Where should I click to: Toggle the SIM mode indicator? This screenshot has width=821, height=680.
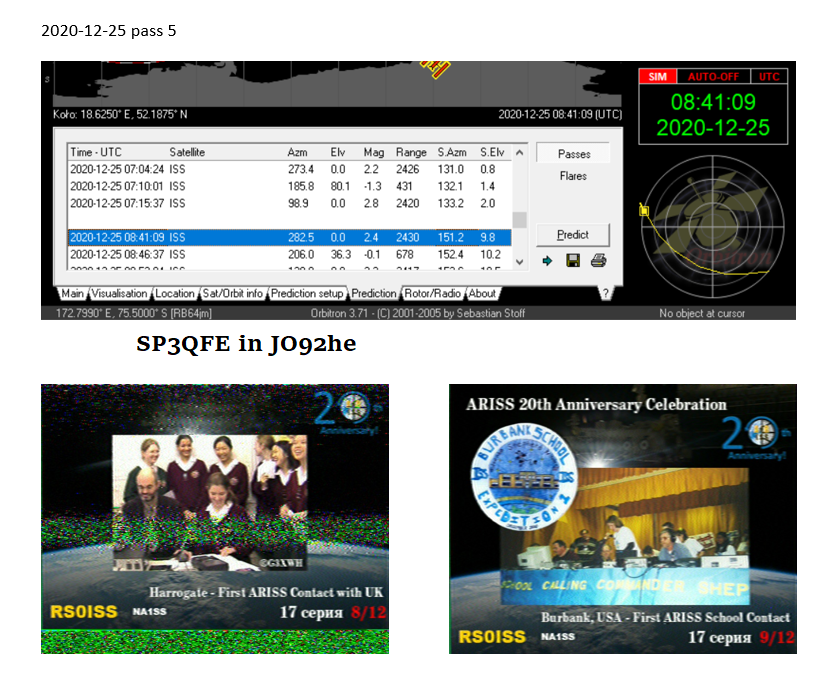(x=658, y=77)
